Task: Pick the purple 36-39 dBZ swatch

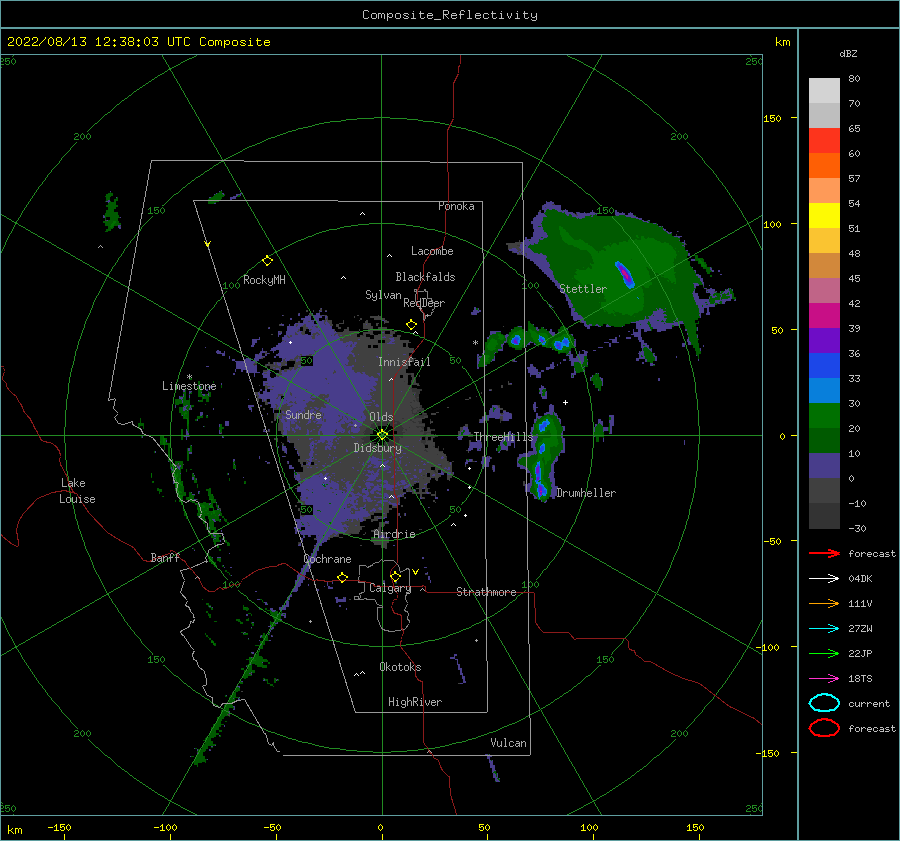Action: click(x=824, y=340)
